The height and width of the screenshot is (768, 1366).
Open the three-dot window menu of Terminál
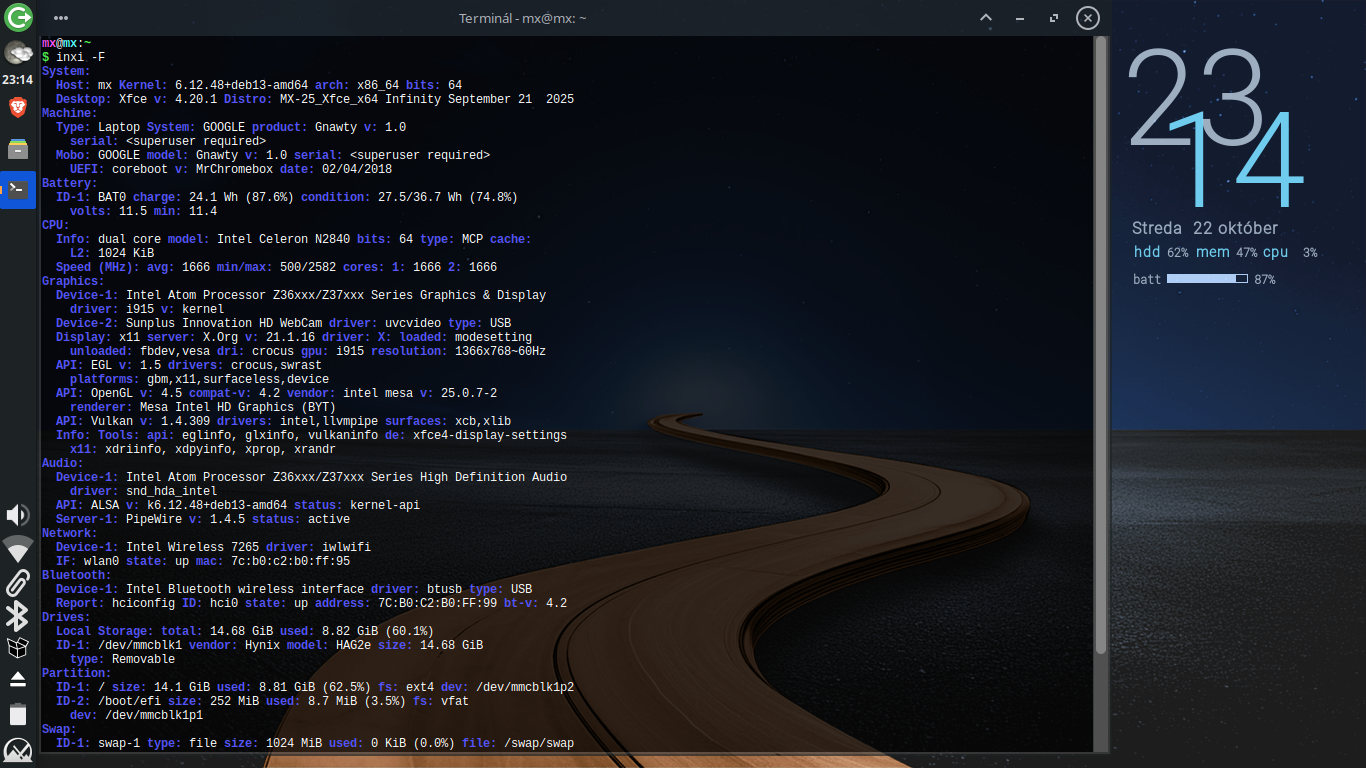coord(61,18)
